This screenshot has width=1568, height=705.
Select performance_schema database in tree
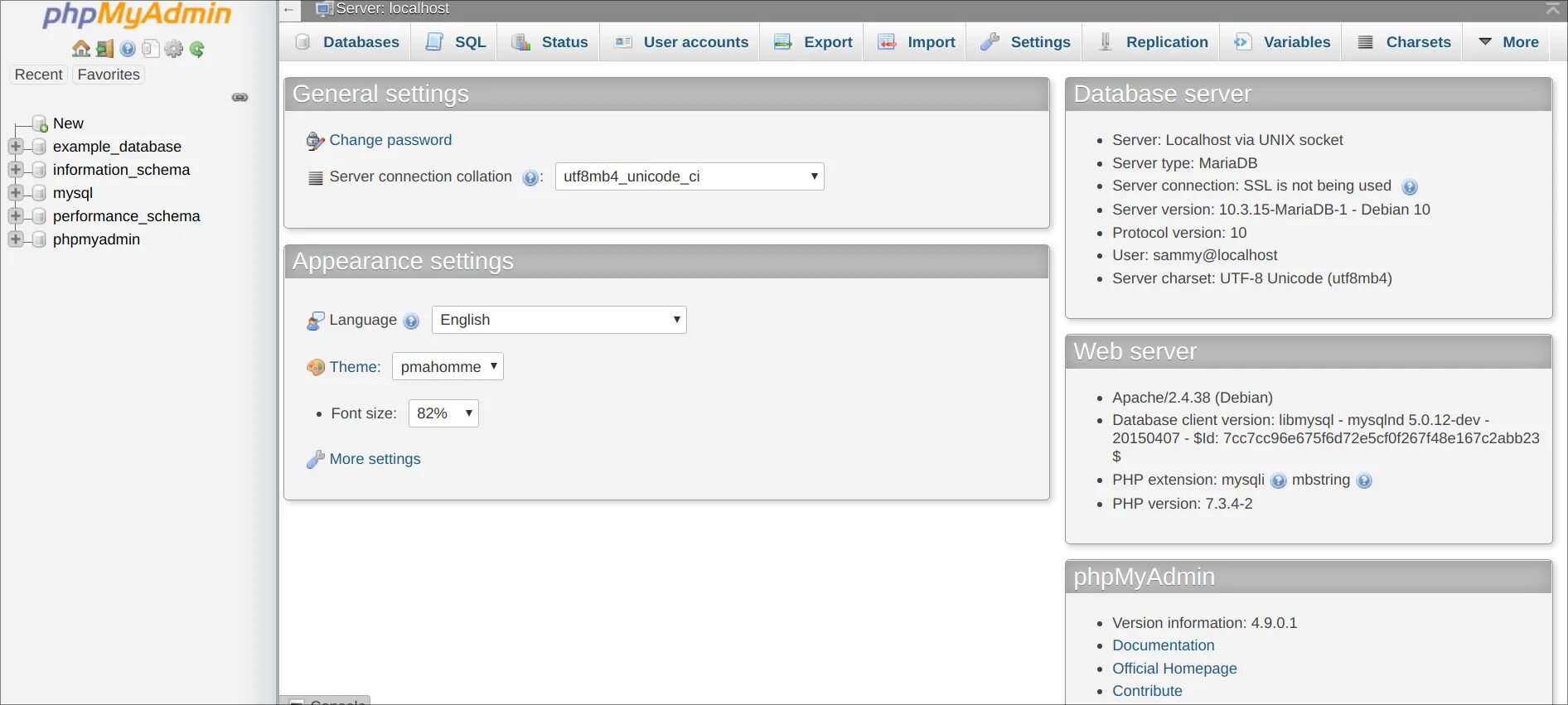coord(127,216)
